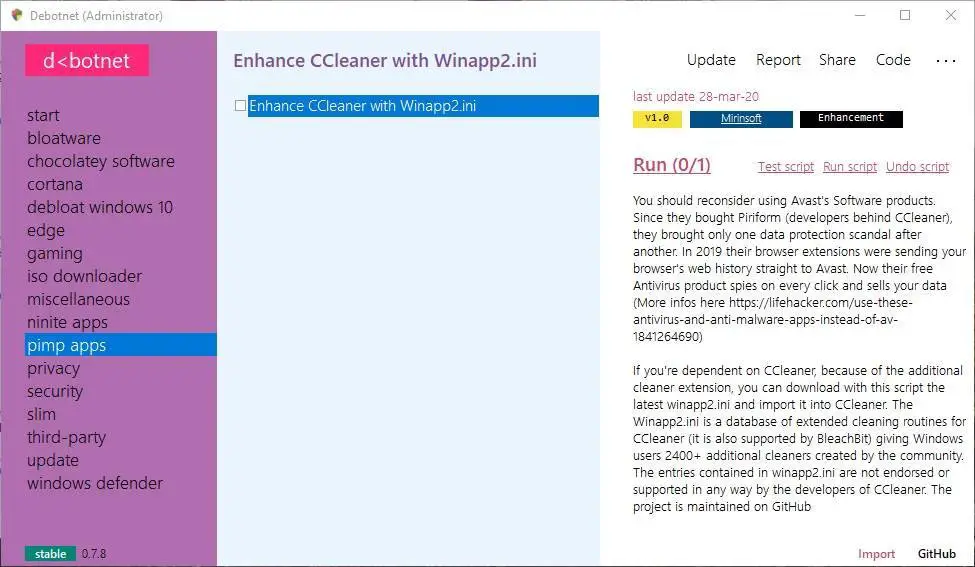This screenshot has height=567, width=975.
Task: Open the GitHub link at bottom
Action: pyautogui.click(x=936, y=554)
